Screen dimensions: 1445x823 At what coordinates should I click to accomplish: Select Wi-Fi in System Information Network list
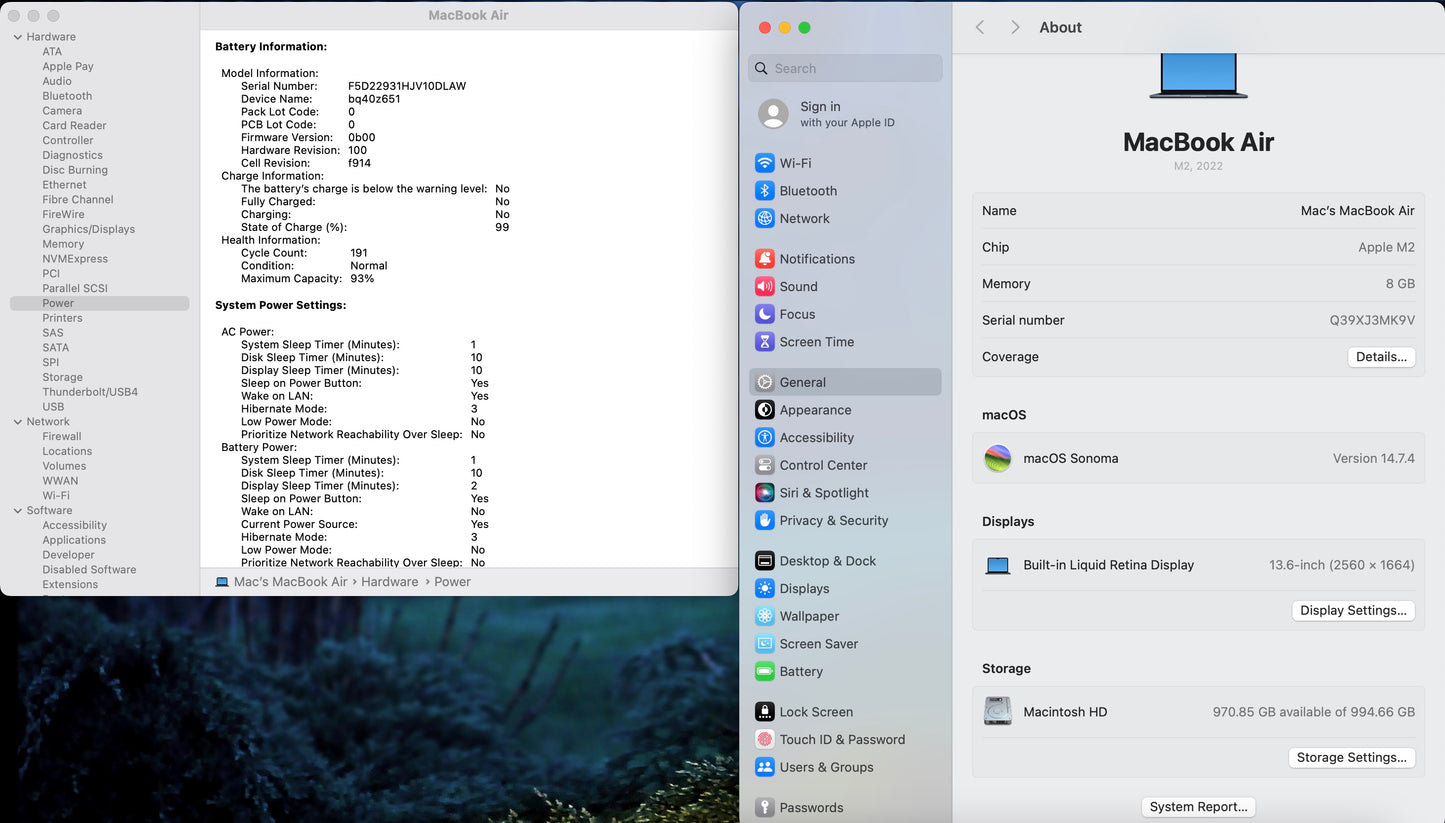pyautogui.click(x=56, y=495)
